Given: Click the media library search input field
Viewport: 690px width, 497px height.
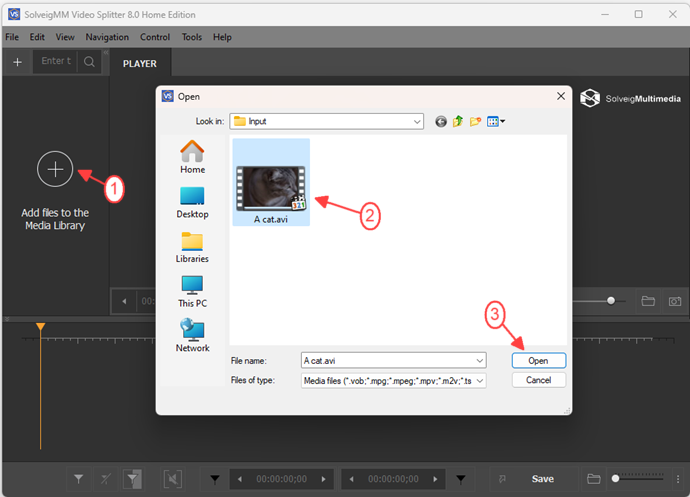Looking at the screenshot, I should [x=56, y=61].
